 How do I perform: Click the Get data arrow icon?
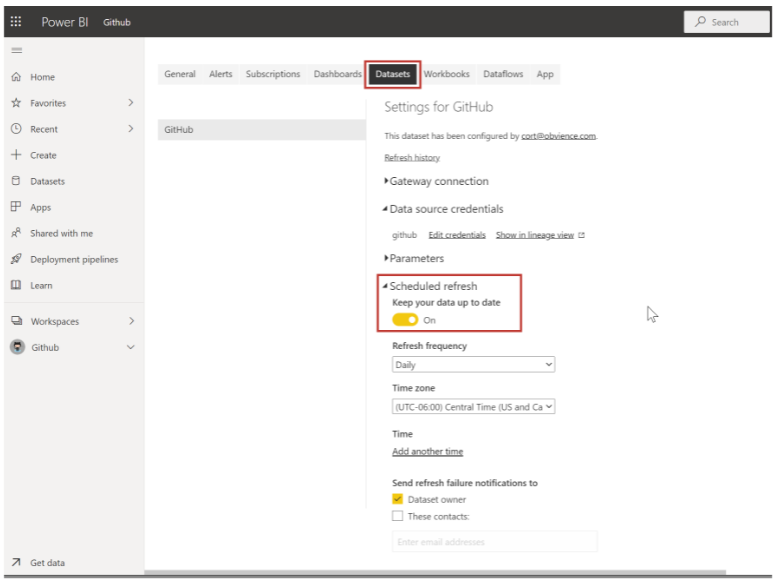coord(16,562)
